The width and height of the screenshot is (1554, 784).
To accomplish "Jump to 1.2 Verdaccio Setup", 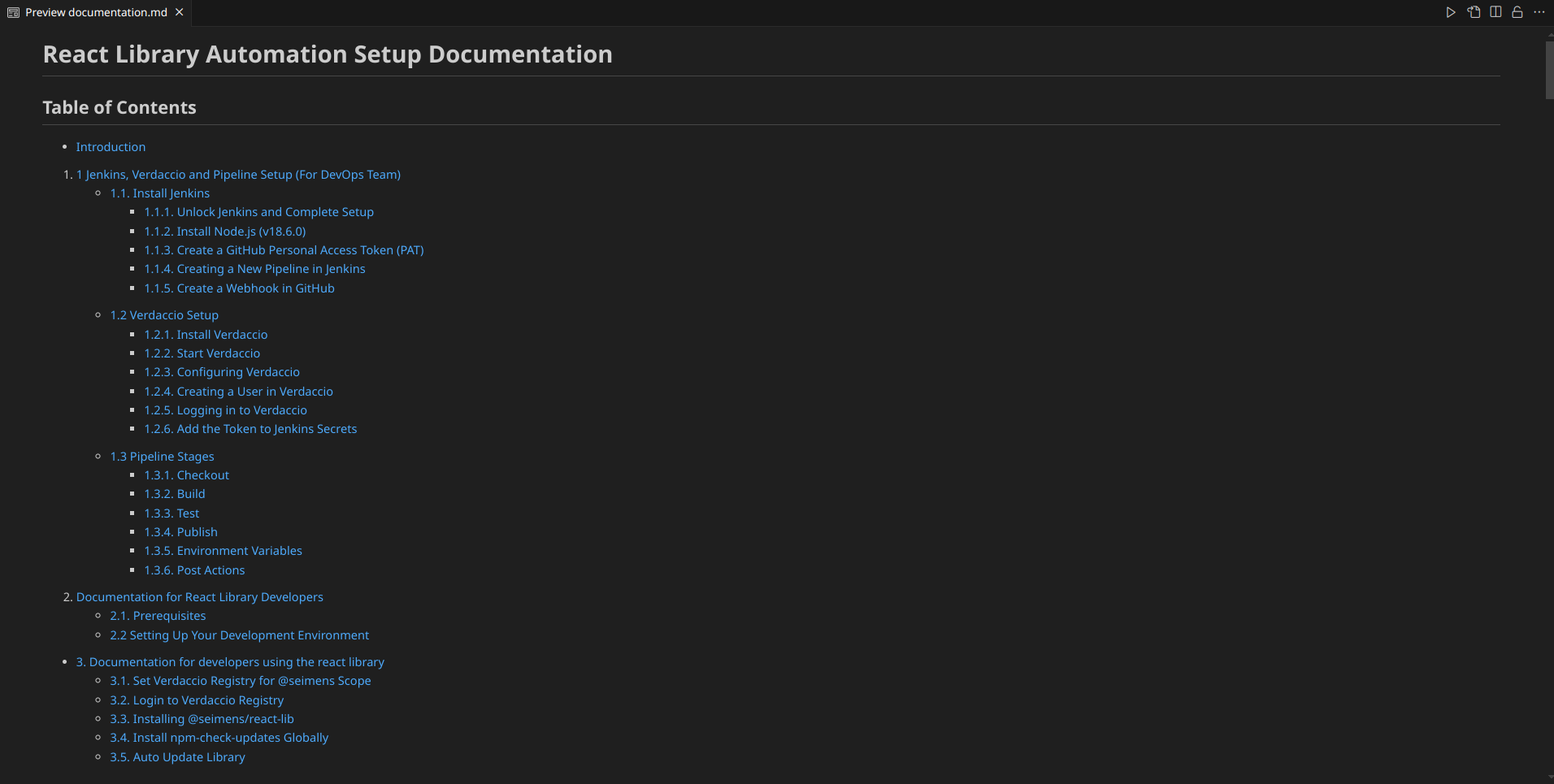I will tap(164, 315).
